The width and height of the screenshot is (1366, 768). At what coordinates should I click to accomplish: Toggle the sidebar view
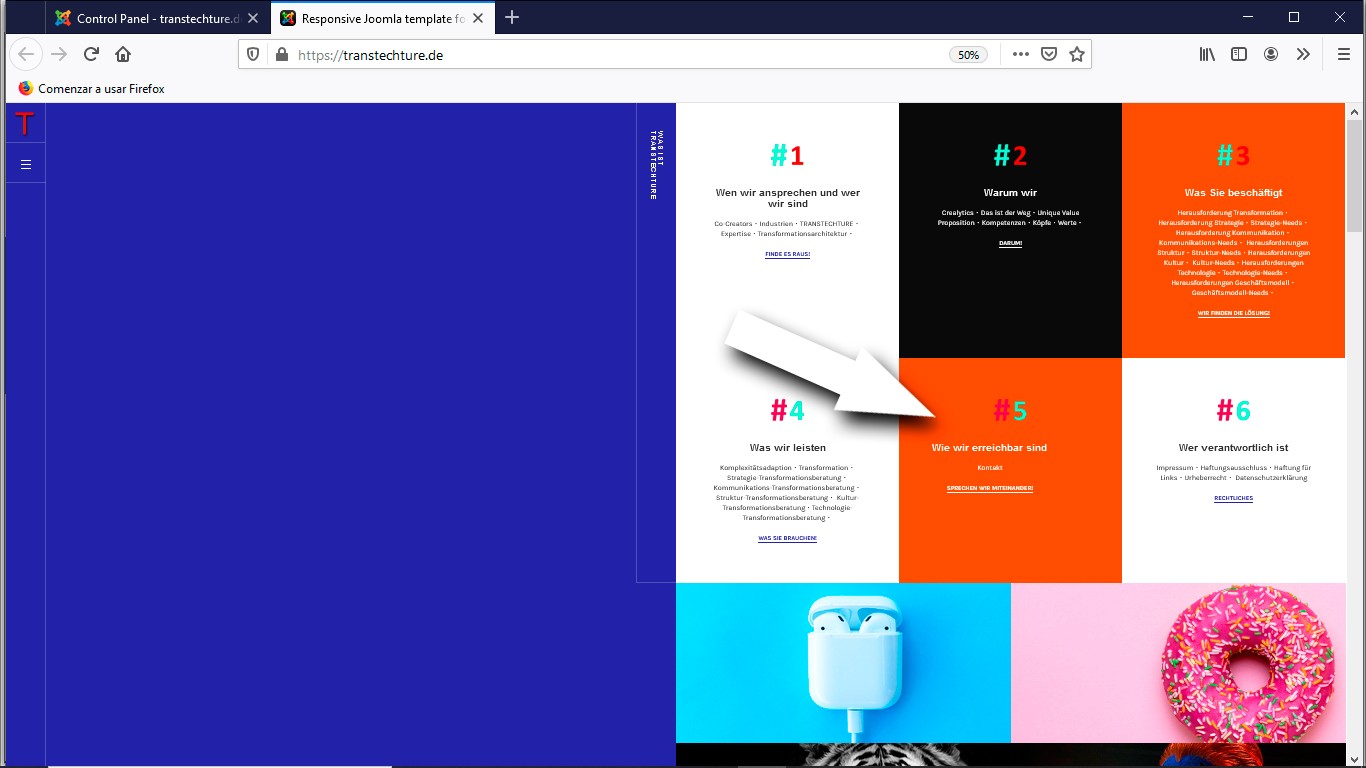[1239, 55]
